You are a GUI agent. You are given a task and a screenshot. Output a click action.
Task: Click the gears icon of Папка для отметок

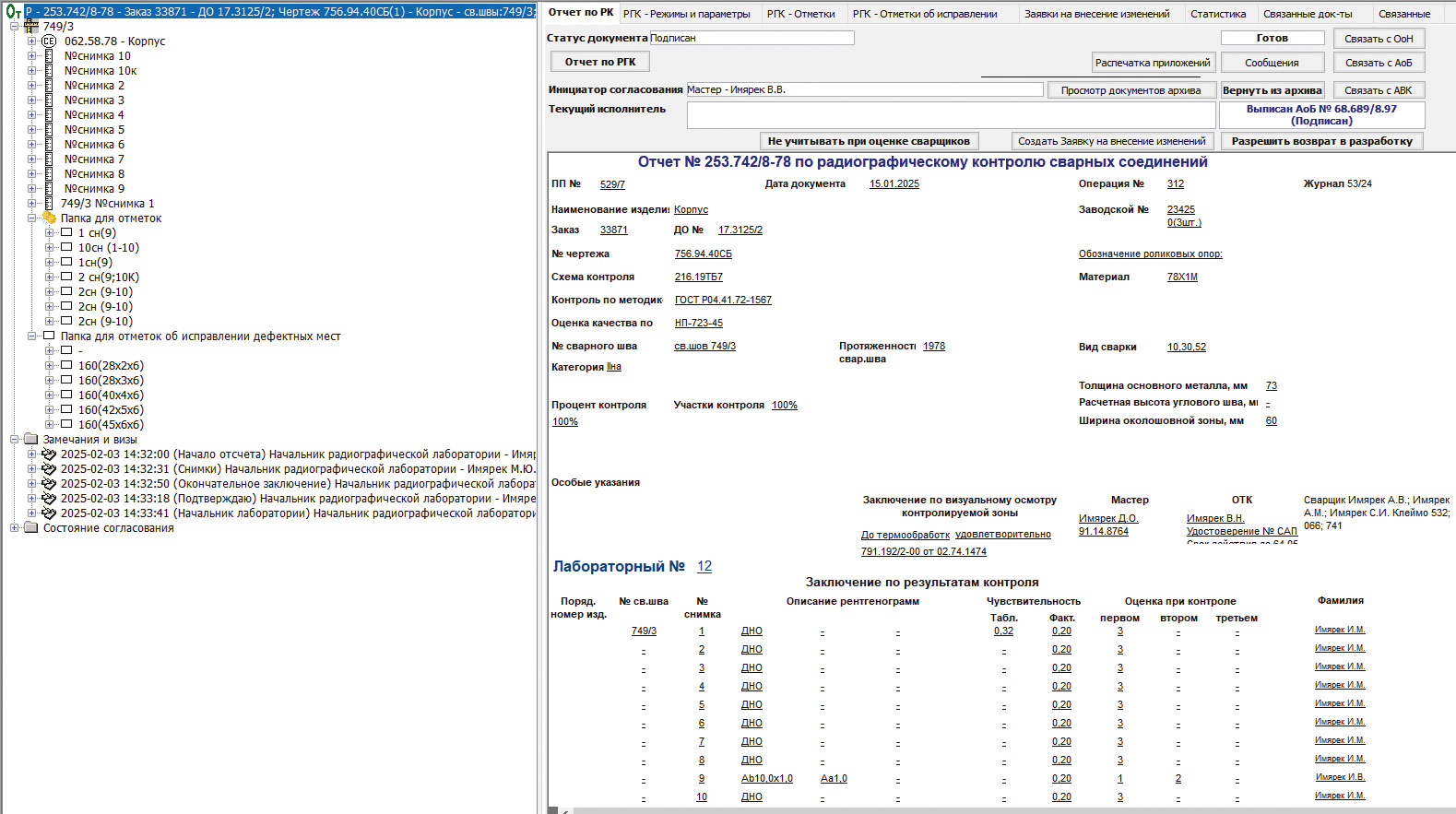(49, 218)
